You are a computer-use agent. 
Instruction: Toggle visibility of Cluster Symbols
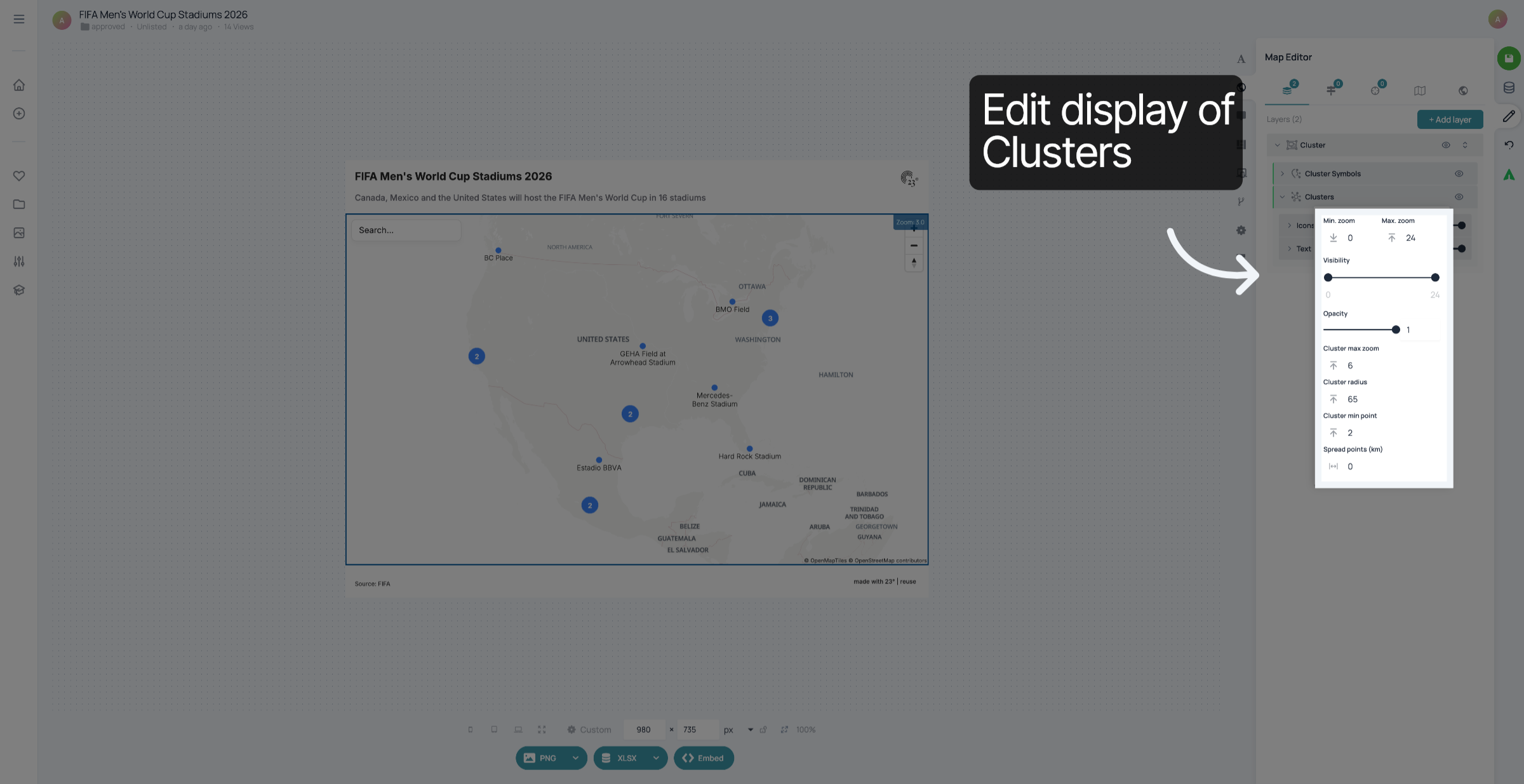point(1459,174)
